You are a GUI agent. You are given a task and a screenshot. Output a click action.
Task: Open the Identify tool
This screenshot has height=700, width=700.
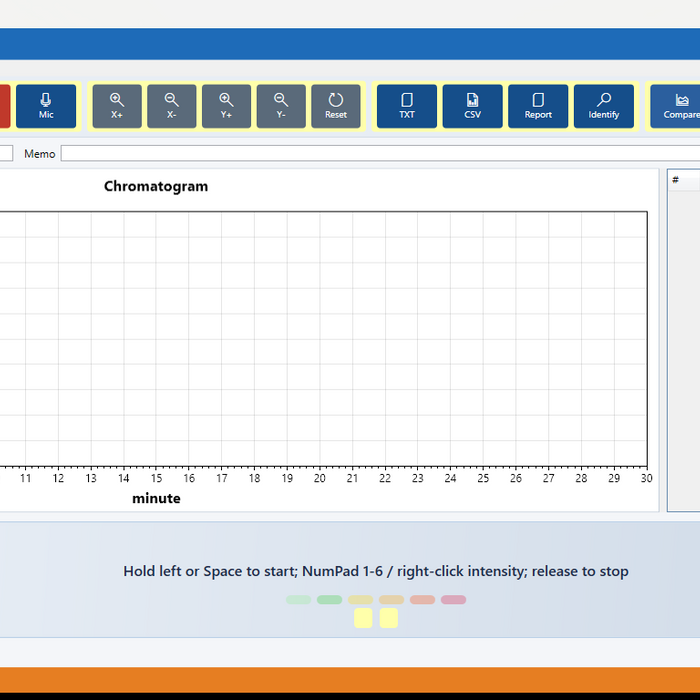click(604, 106)
